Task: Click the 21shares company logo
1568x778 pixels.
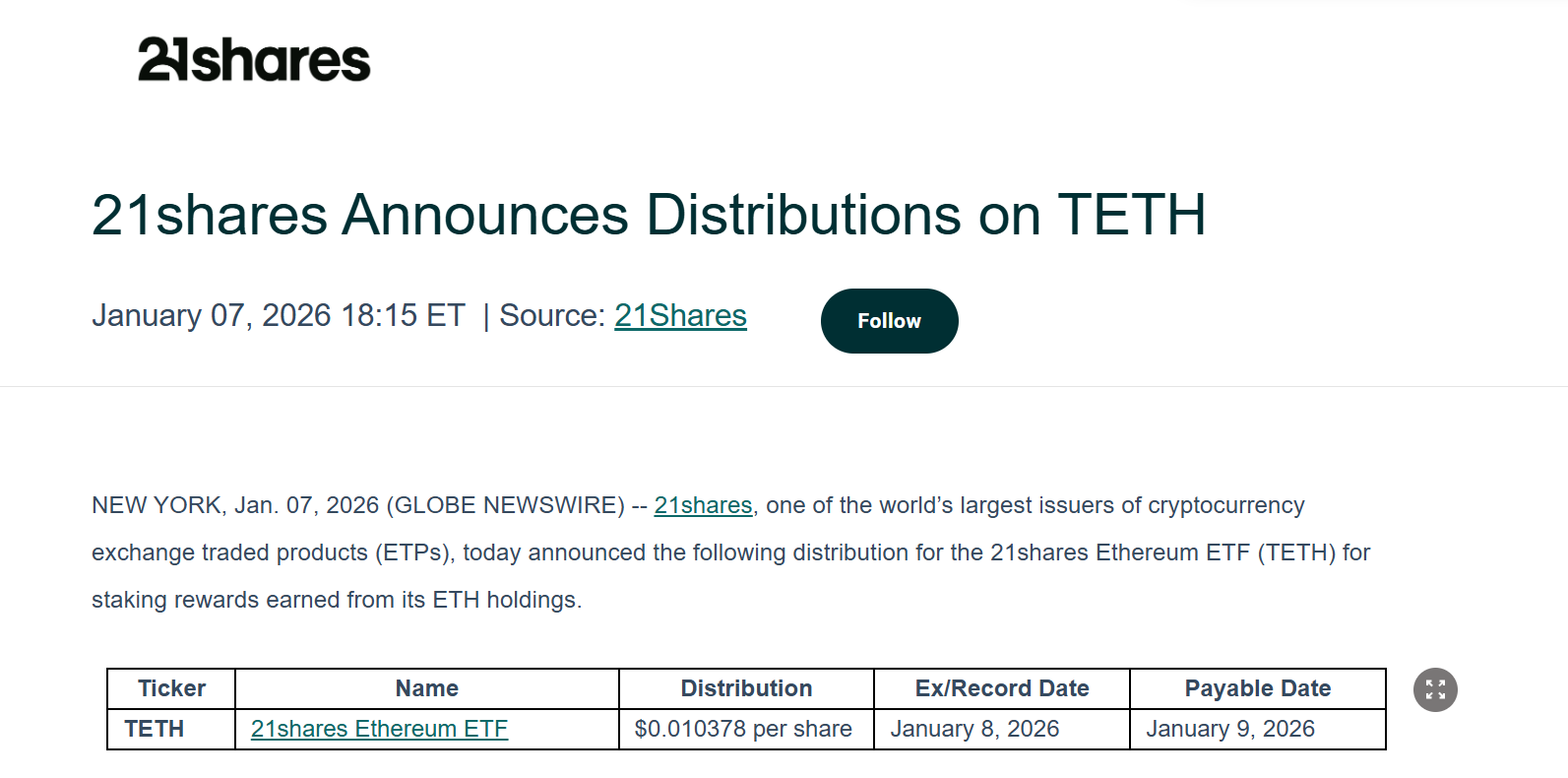Action: tap(252, 59)
